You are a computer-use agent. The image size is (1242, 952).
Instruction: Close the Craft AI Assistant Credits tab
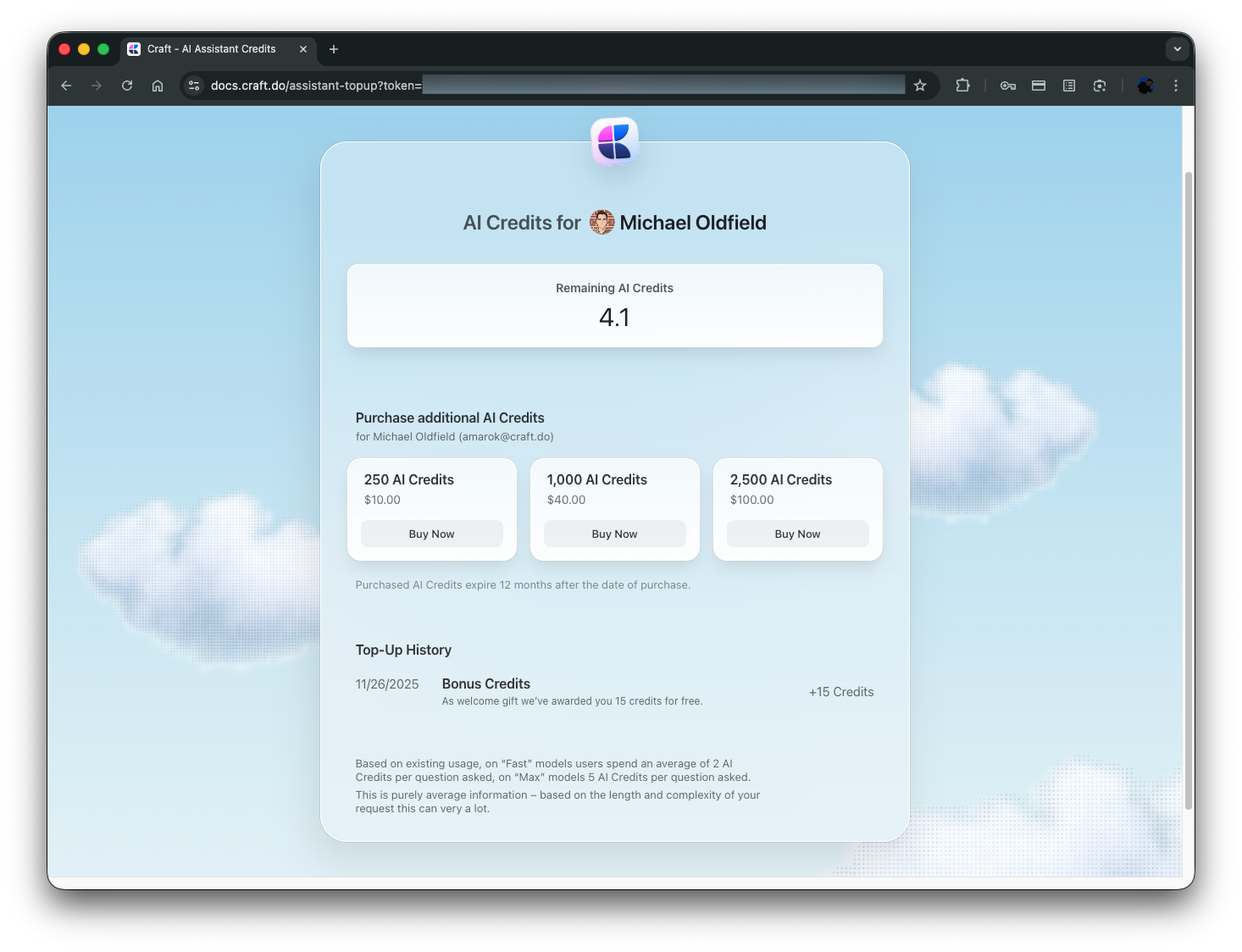(303, 49)
